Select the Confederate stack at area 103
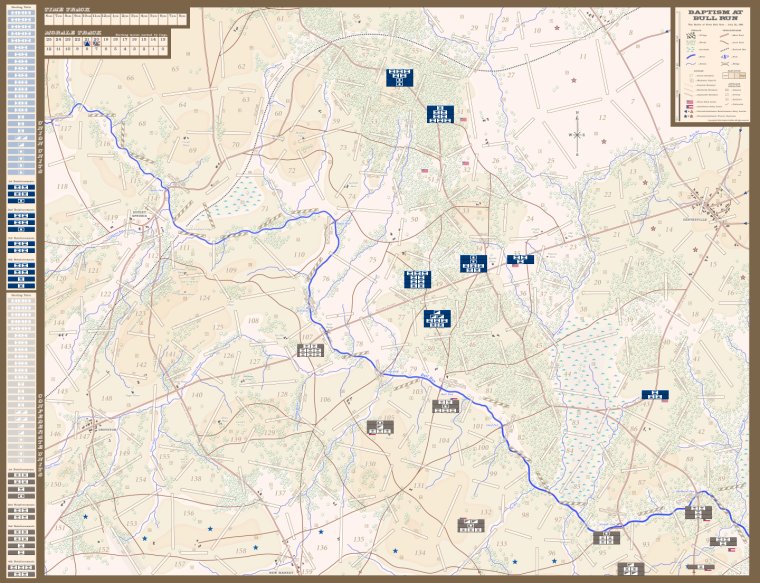Image resolution: width=760 pixels, height=583 pixels. pyautogui.click(x=445, y=406)
